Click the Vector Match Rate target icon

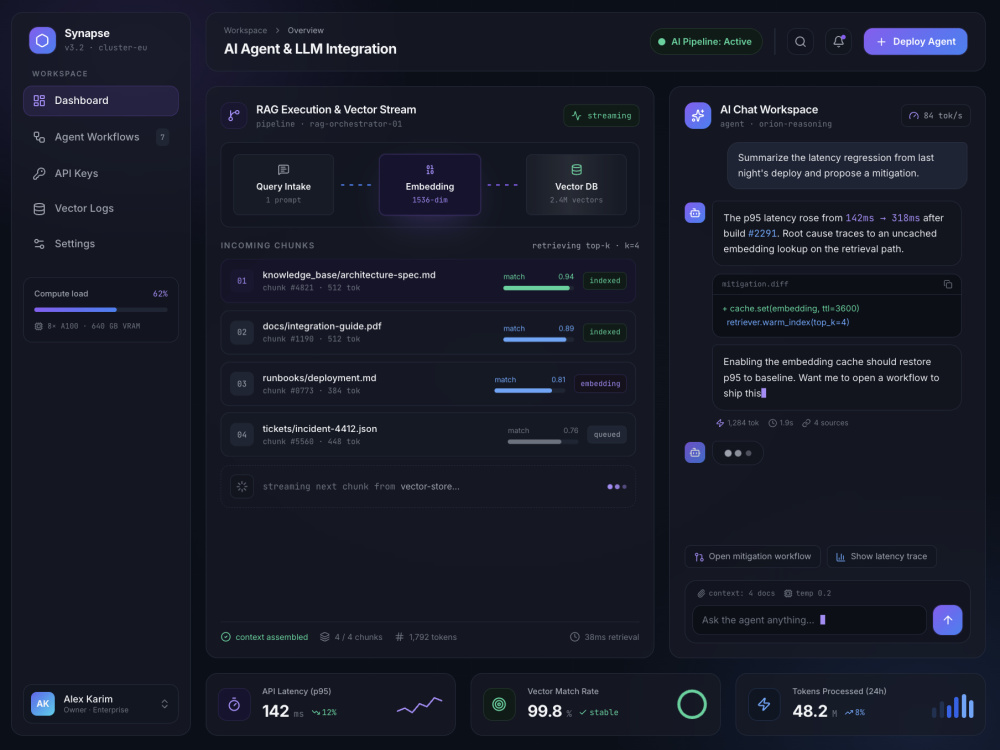point(499,705)
